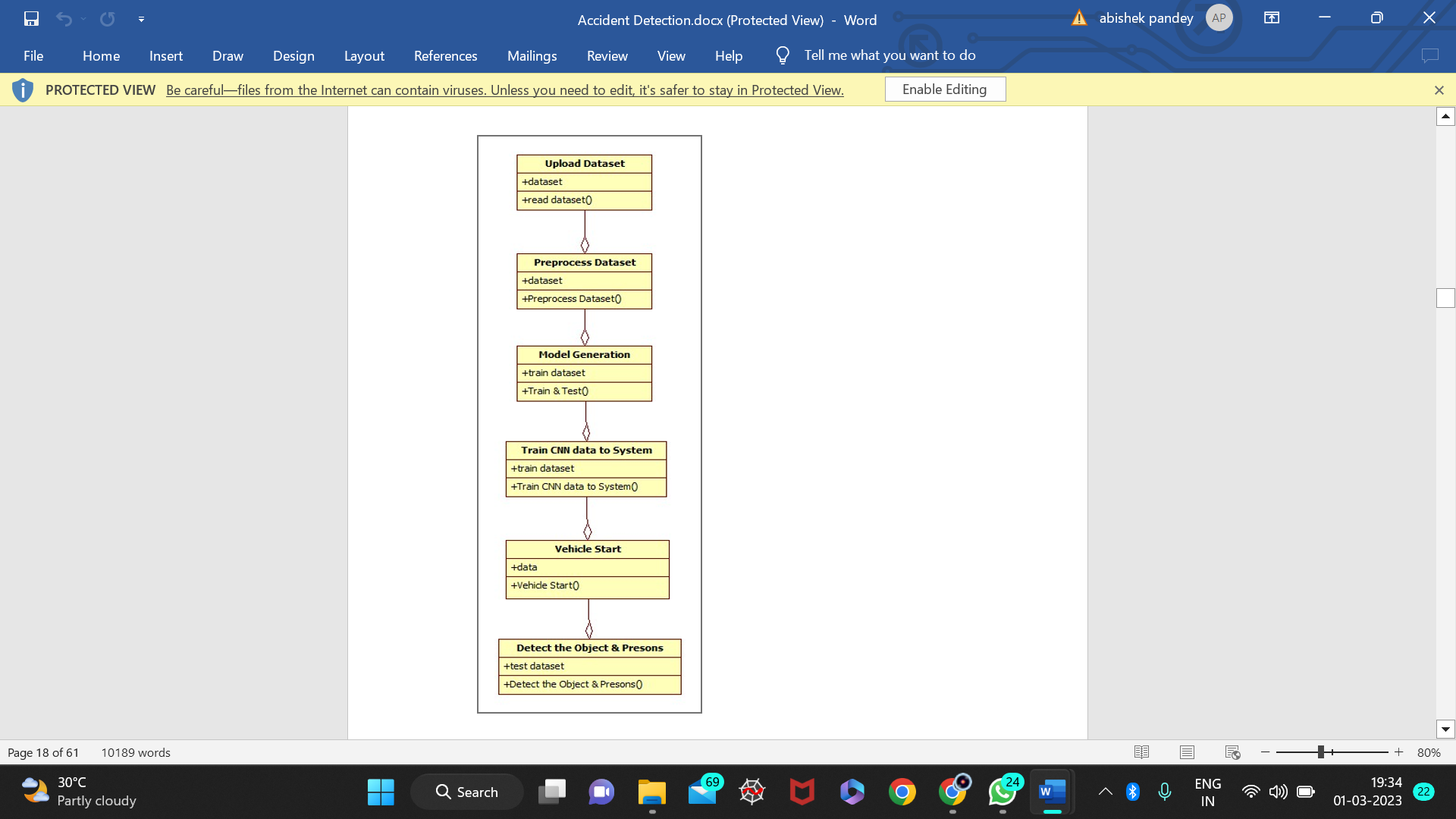Click the Save icon in Quick Access toolbar
1456x819 pixels.
31,17
